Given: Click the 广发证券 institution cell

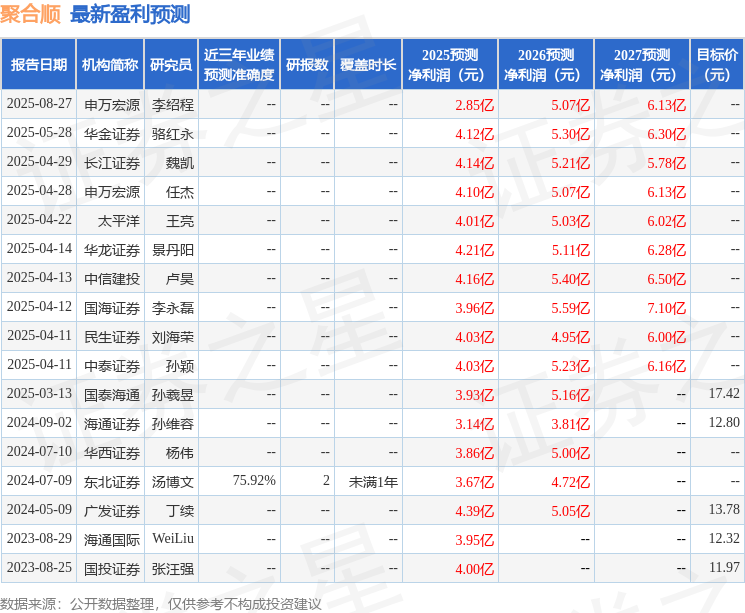Looking at the screenshot, I should 112,511.
